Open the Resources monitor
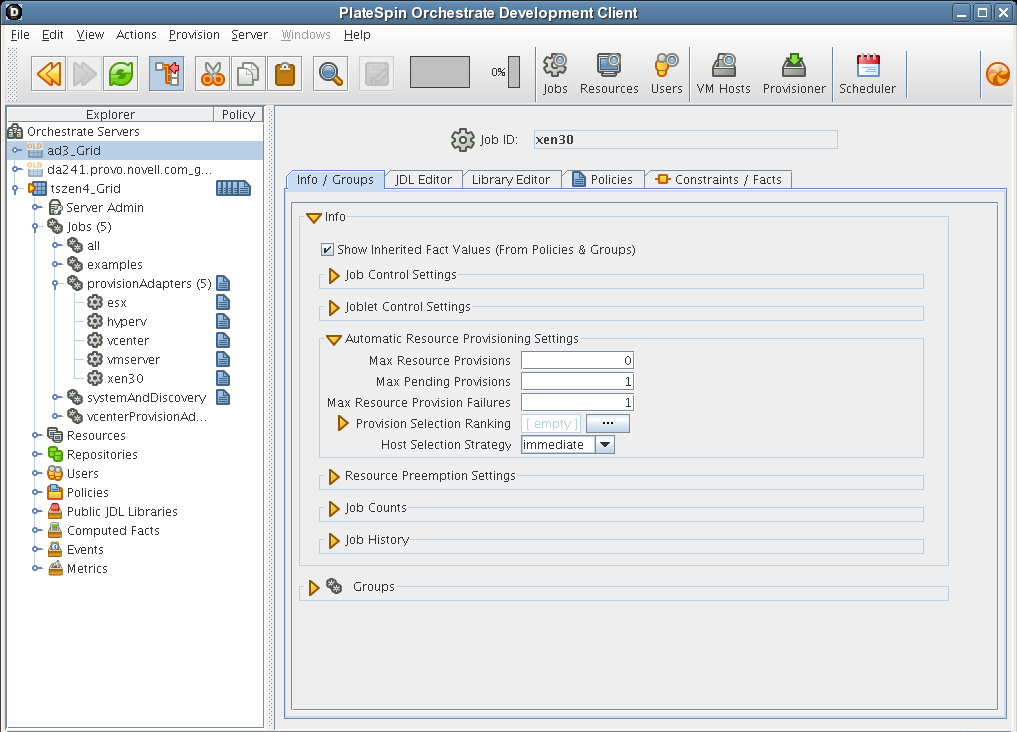Image resolution: width=1017 pixels, height=732 pixels. click(609, 74)
